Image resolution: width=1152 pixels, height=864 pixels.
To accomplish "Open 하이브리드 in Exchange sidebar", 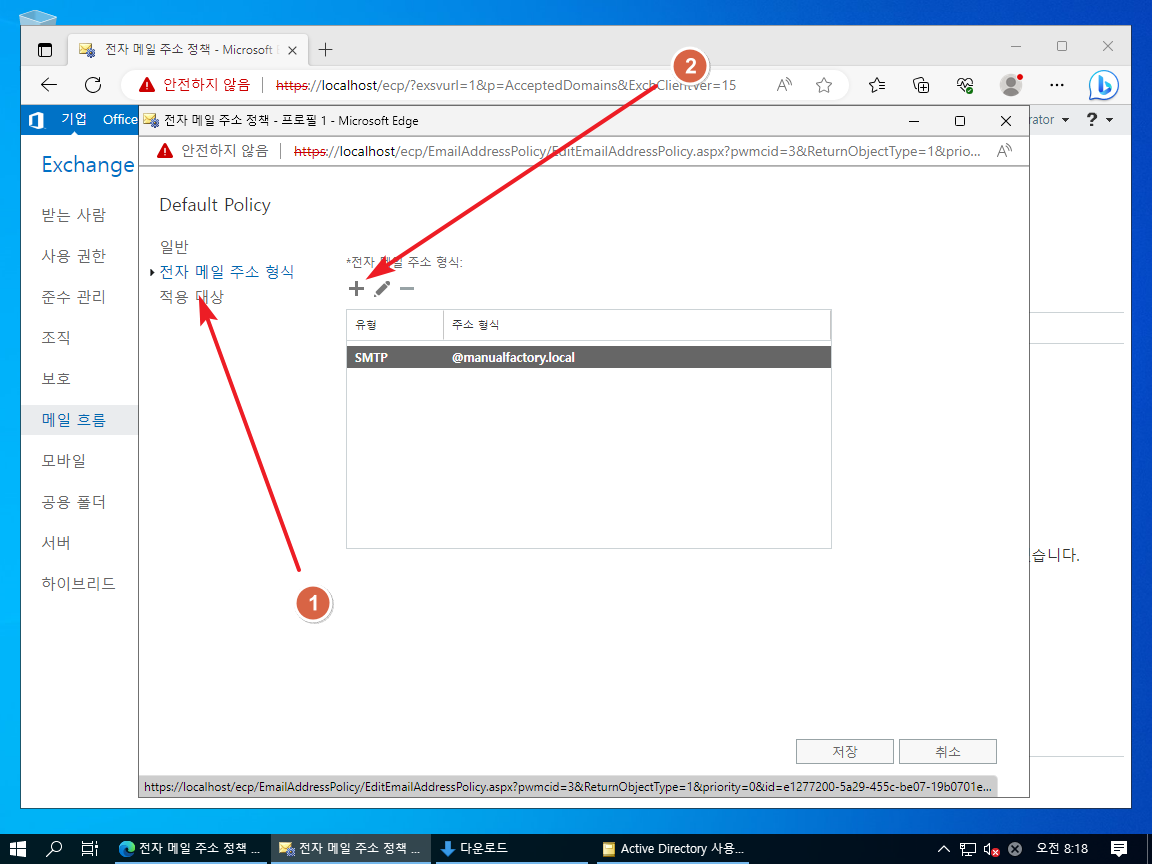I will click(79, 583).
